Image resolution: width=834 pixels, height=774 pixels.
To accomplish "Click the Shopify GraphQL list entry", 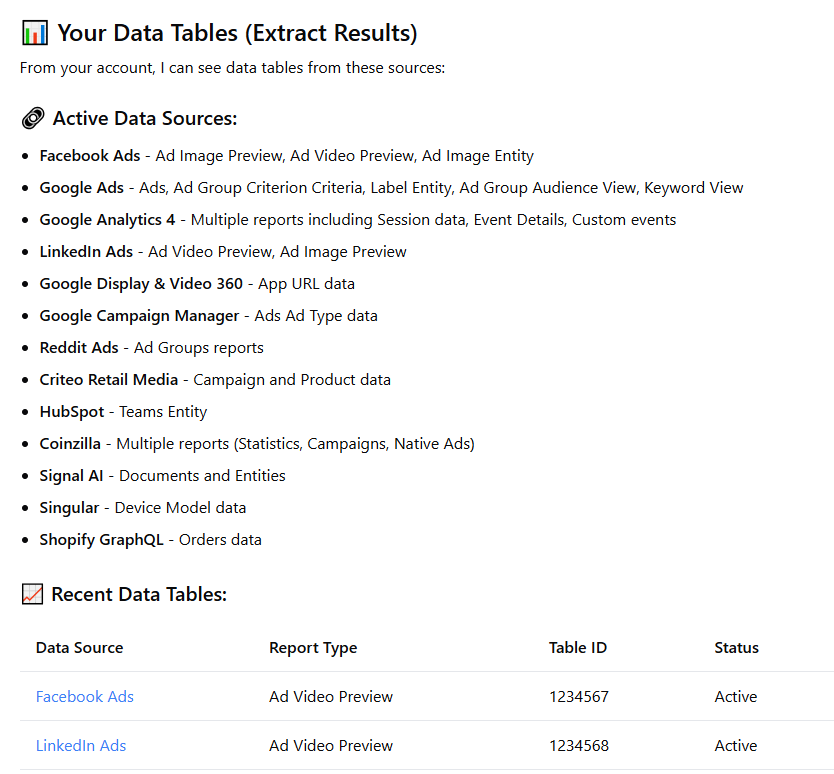I will click(151, 540).
